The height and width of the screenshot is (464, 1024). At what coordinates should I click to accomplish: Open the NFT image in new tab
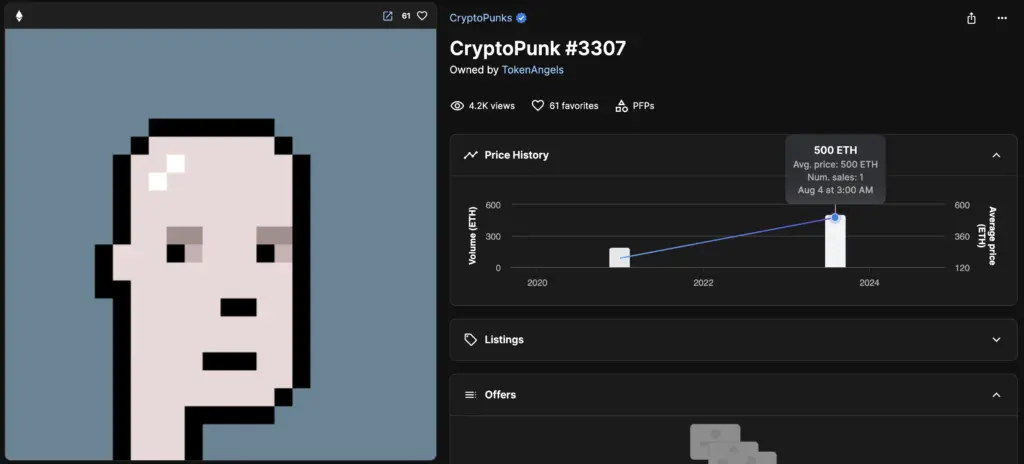click(x=387, y=16)
